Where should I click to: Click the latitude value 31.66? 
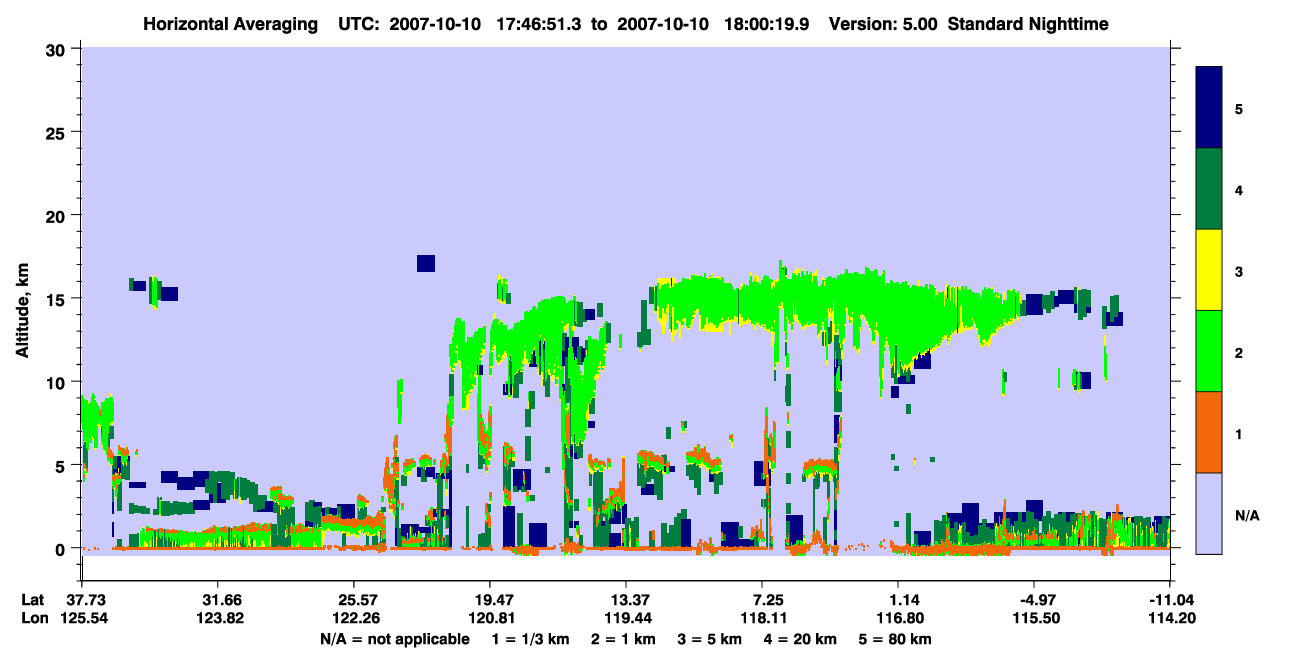coord(217,600)
